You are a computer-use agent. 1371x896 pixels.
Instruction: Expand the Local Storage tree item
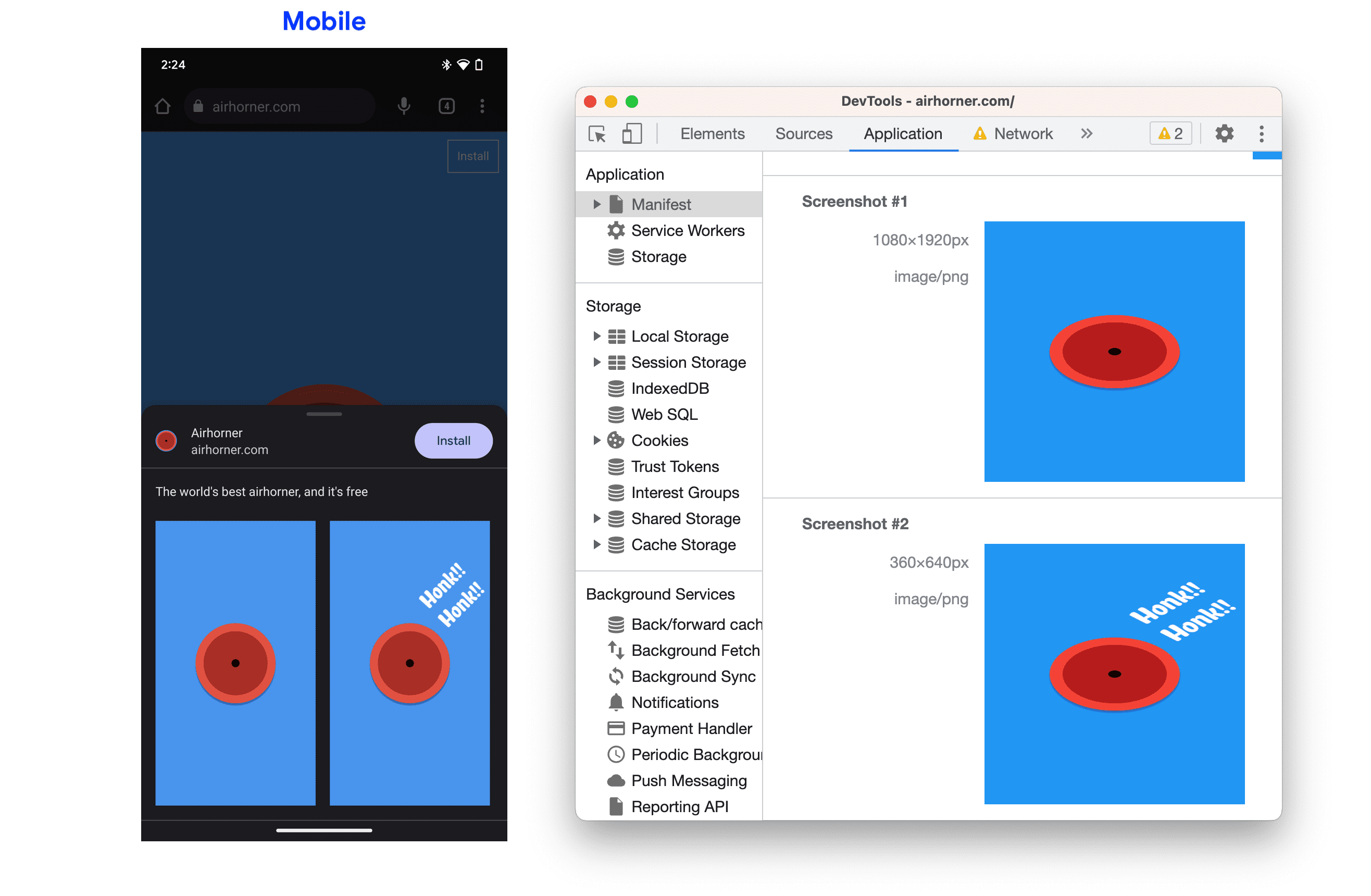click(x=597, y=336)
